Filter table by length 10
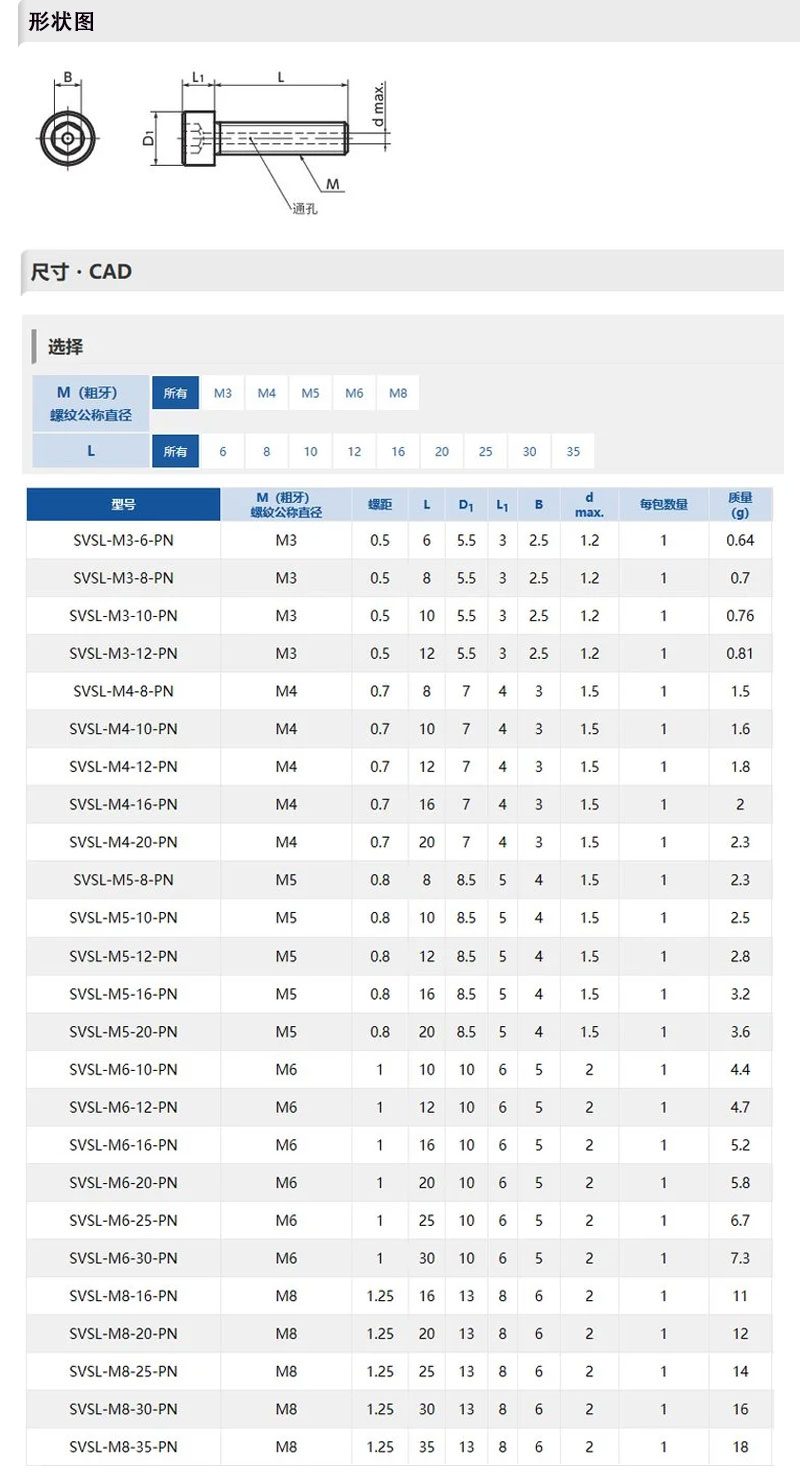This screenshot has height=1483, width=800. coord(310,451)
